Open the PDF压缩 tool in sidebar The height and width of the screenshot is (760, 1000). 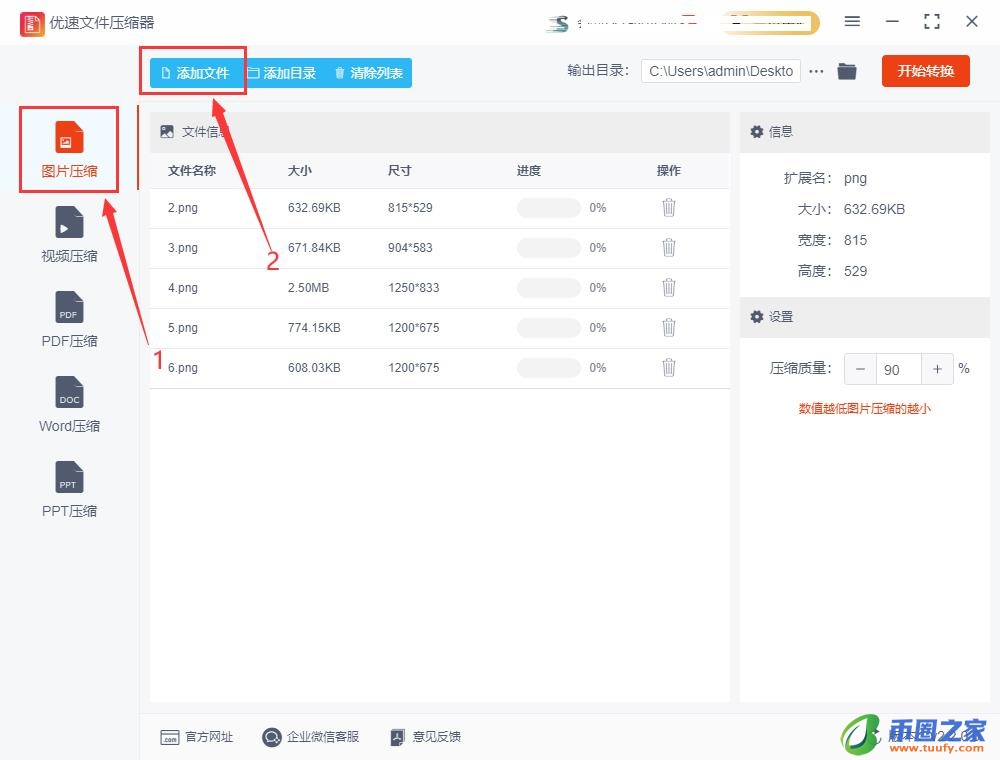[68, 317]
